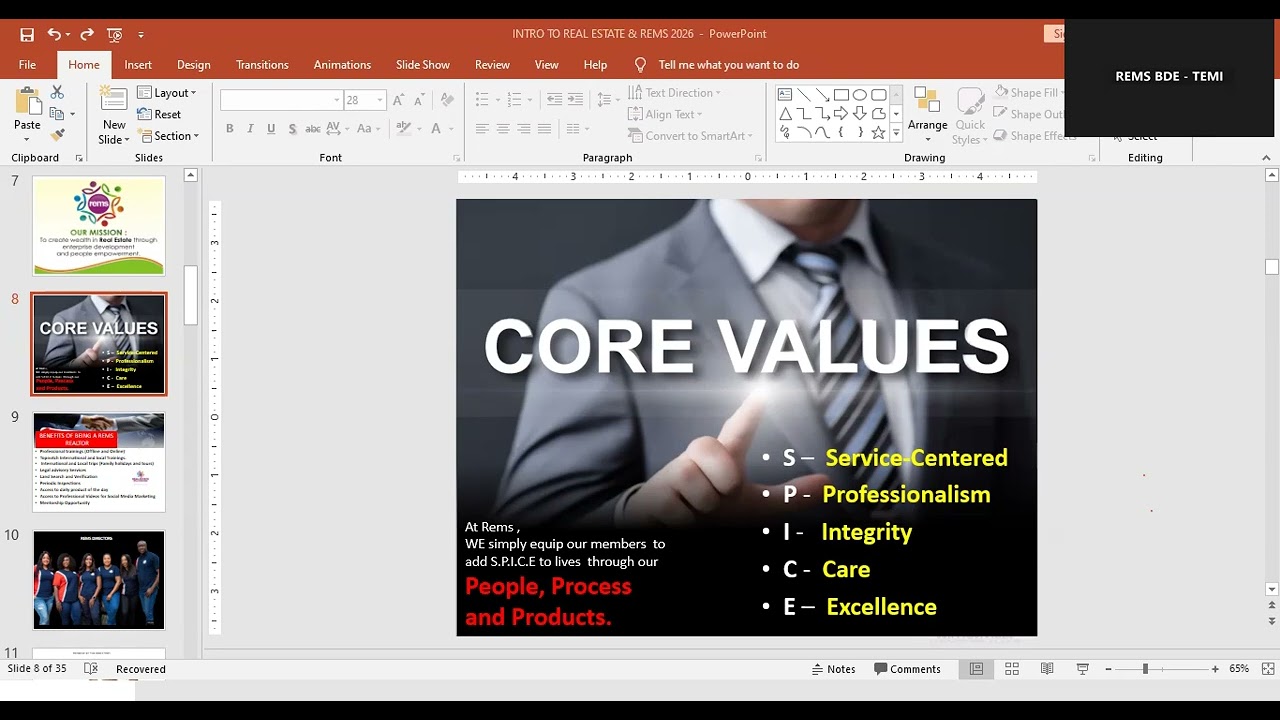Expand the Text Direction menu
The width and height of the screenshot is (1280, 720).
tap(675, 93)
